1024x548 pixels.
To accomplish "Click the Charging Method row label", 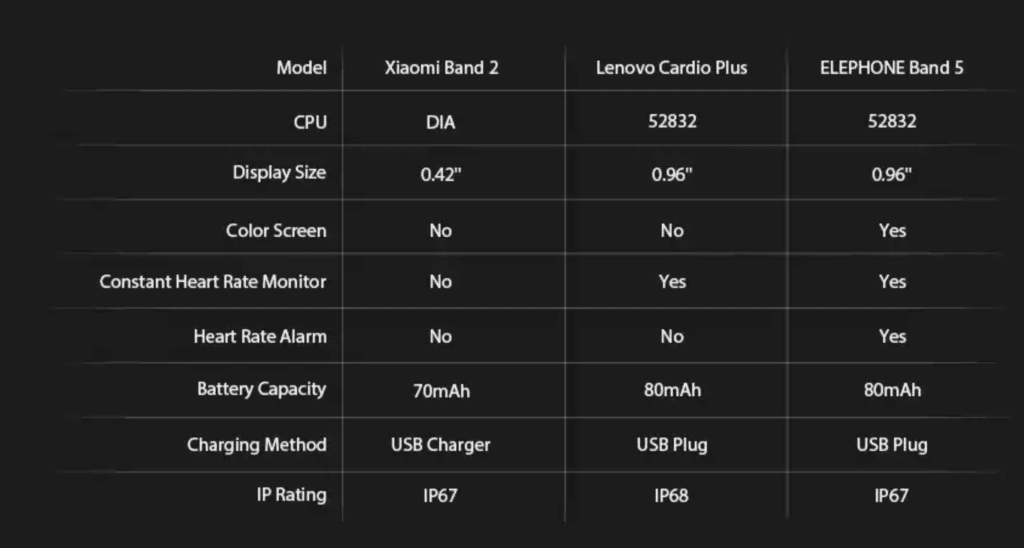I will (x=257, y=444).
